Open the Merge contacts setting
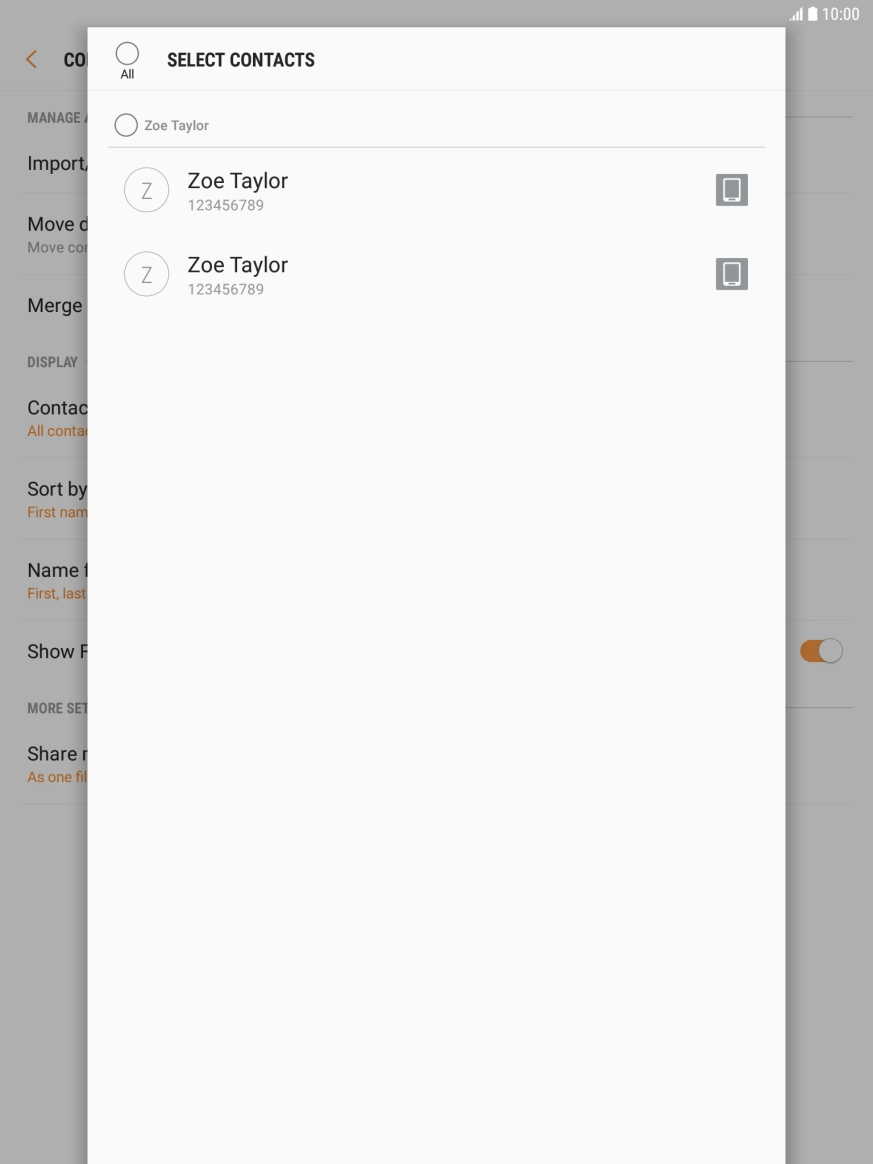Viewport: 873px width, 1164px height. (x=55, y=305)
